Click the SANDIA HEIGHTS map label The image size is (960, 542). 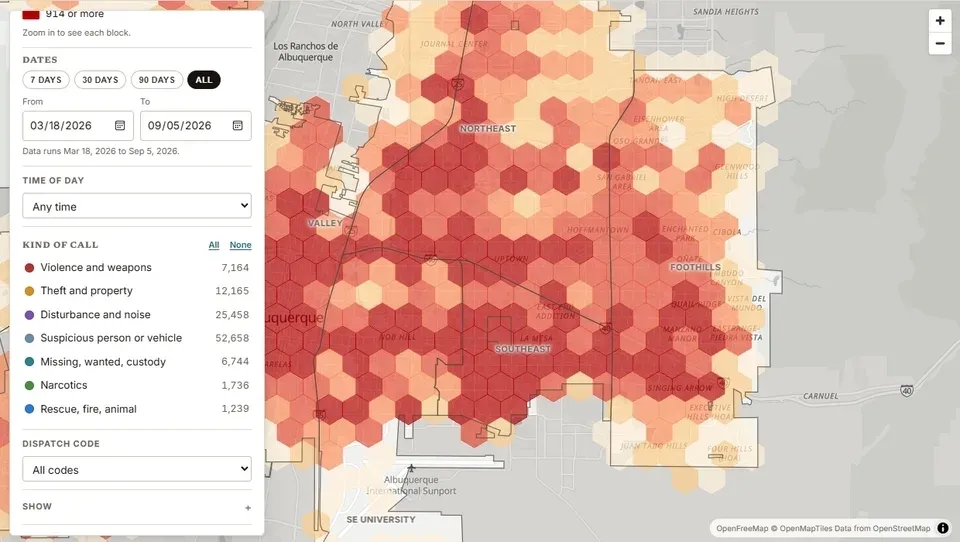(x=726, y=12)
